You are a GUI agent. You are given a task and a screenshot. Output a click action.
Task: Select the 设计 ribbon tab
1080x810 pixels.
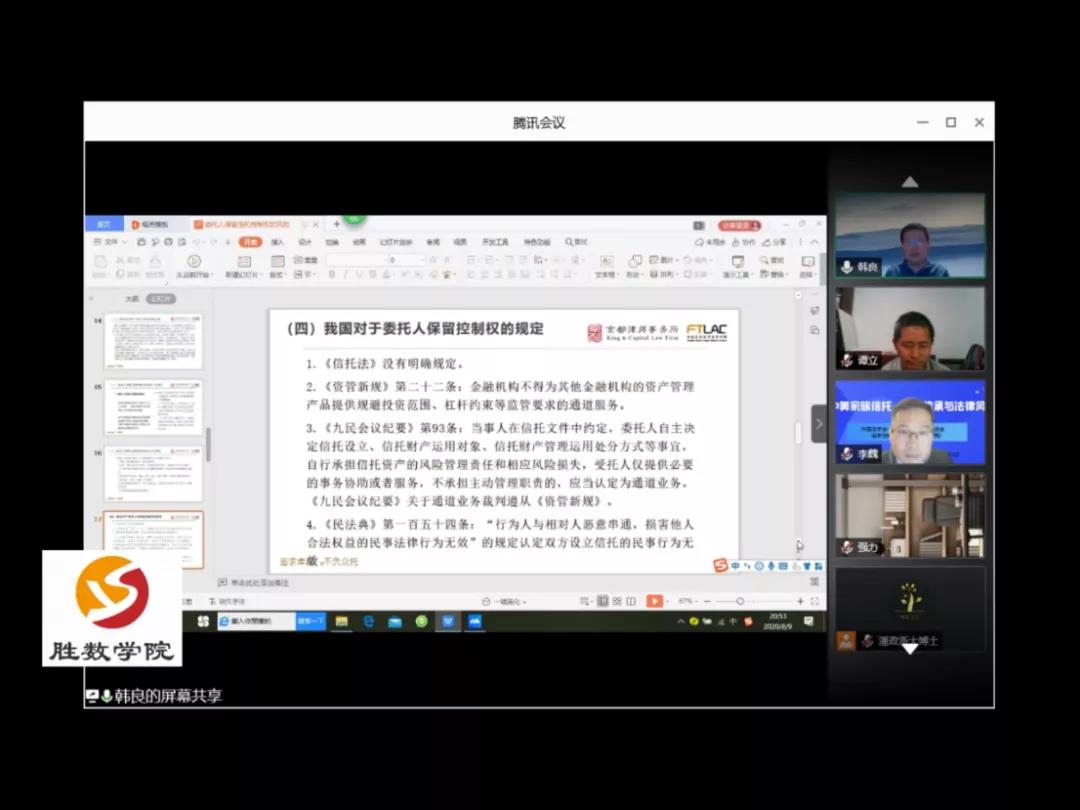(305, 242)
